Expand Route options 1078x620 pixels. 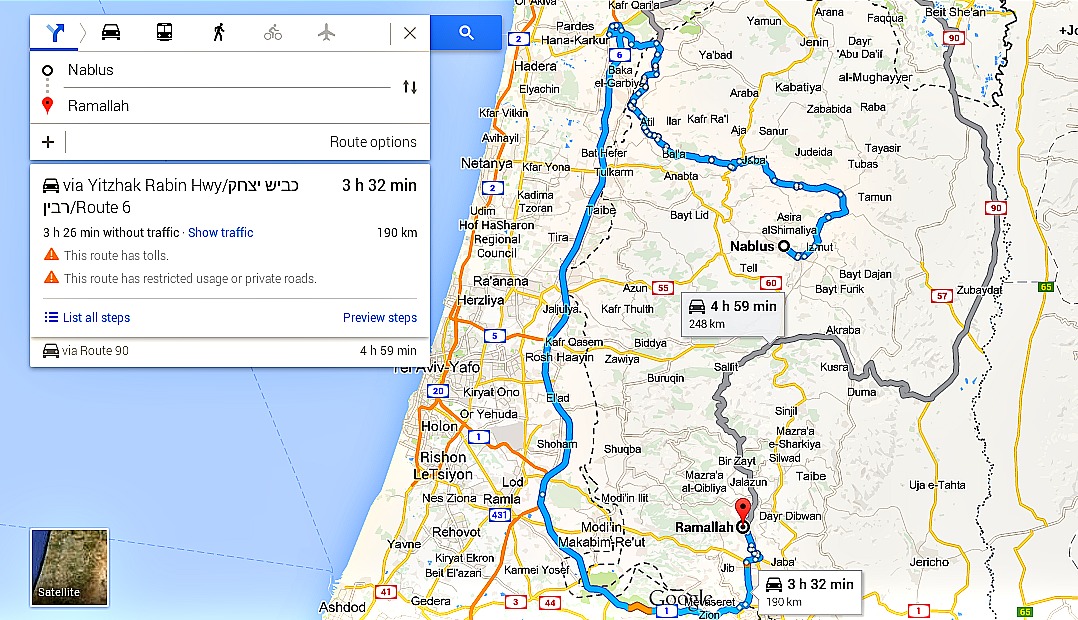[373, 142]
